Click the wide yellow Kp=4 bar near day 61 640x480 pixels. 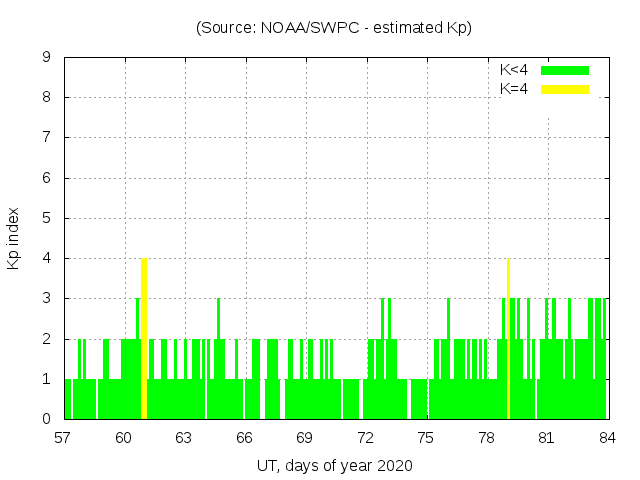(144, 338)
